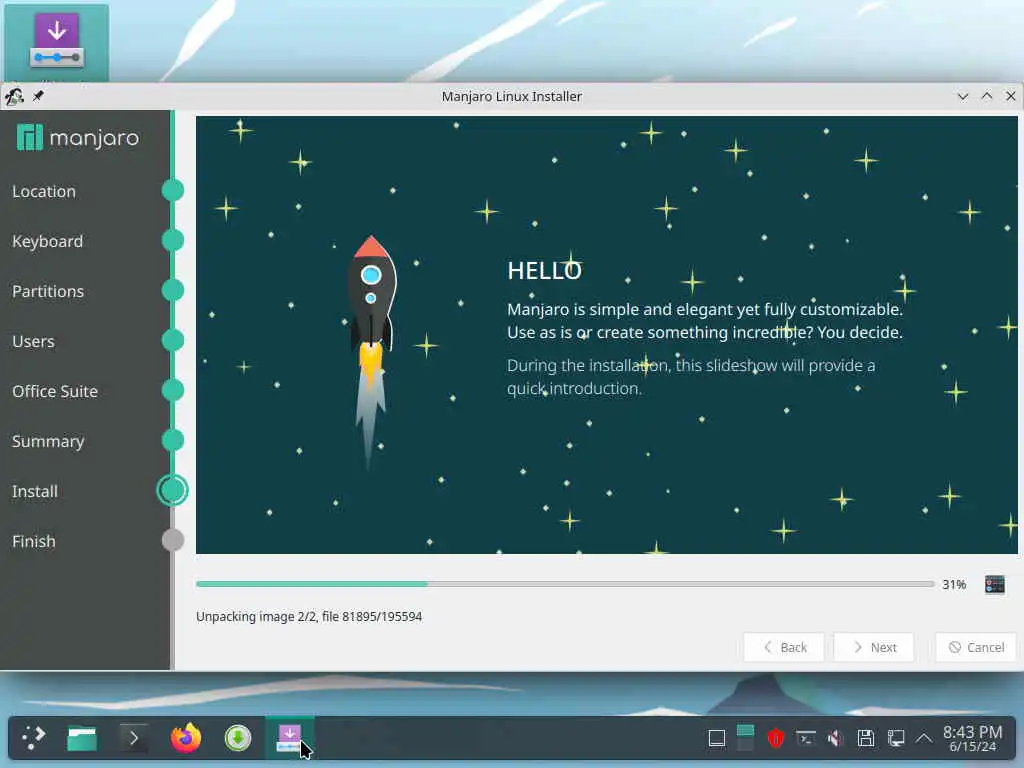
Task: Open the clock showing 8:43 PM
Action: 972,738
